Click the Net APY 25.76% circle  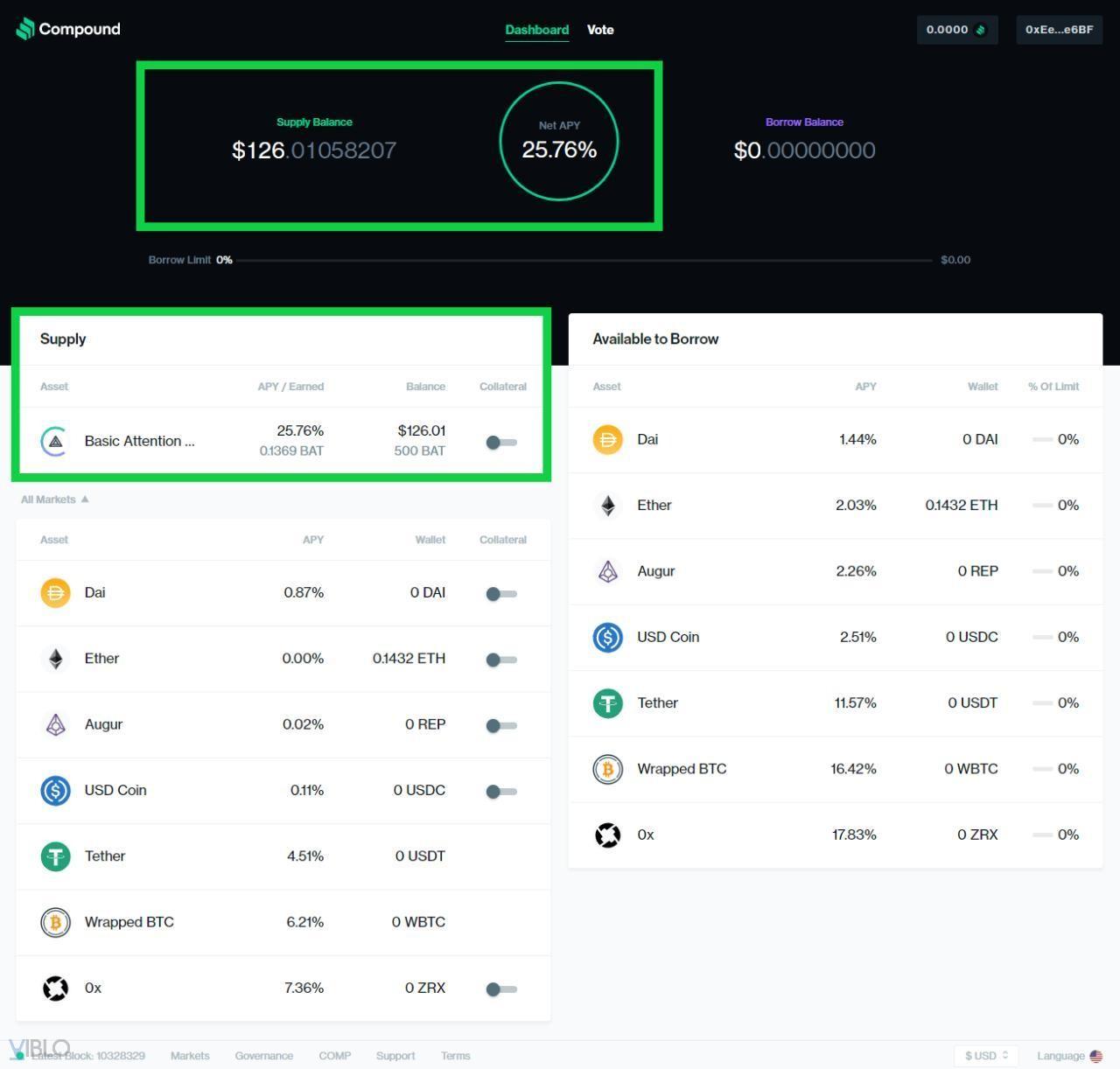559,141
